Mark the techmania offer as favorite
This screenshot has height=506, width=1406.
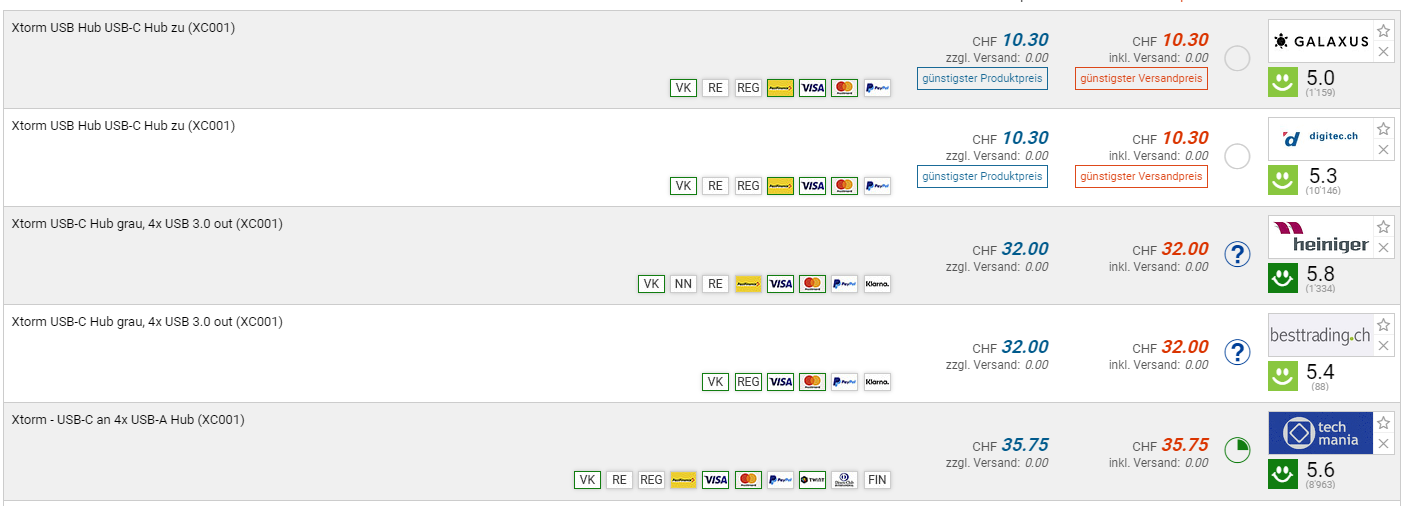(x=1384, y=423)
